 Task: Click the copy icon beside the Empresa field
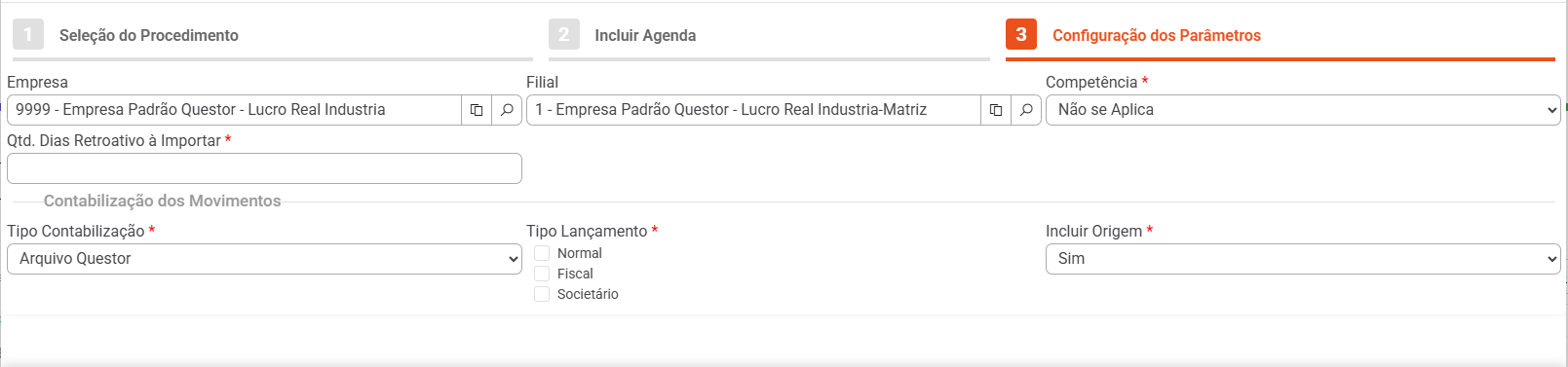[477, 110]
